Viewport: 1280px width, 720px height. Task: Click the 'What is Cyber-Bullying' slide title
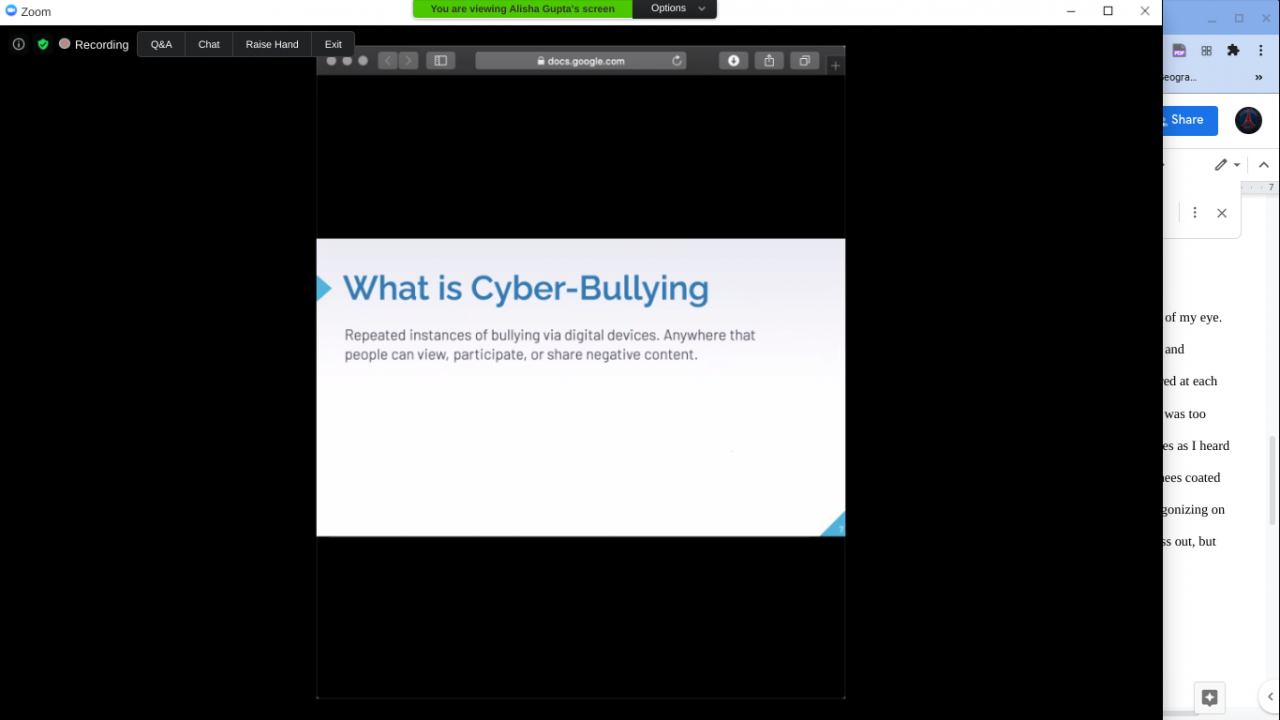[x=526, y=288]
